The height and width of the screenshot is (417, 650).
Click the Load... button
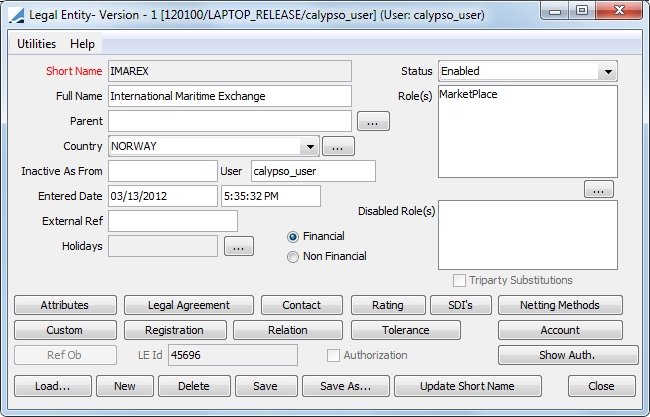pyautogui.click(x=53, y=386)
